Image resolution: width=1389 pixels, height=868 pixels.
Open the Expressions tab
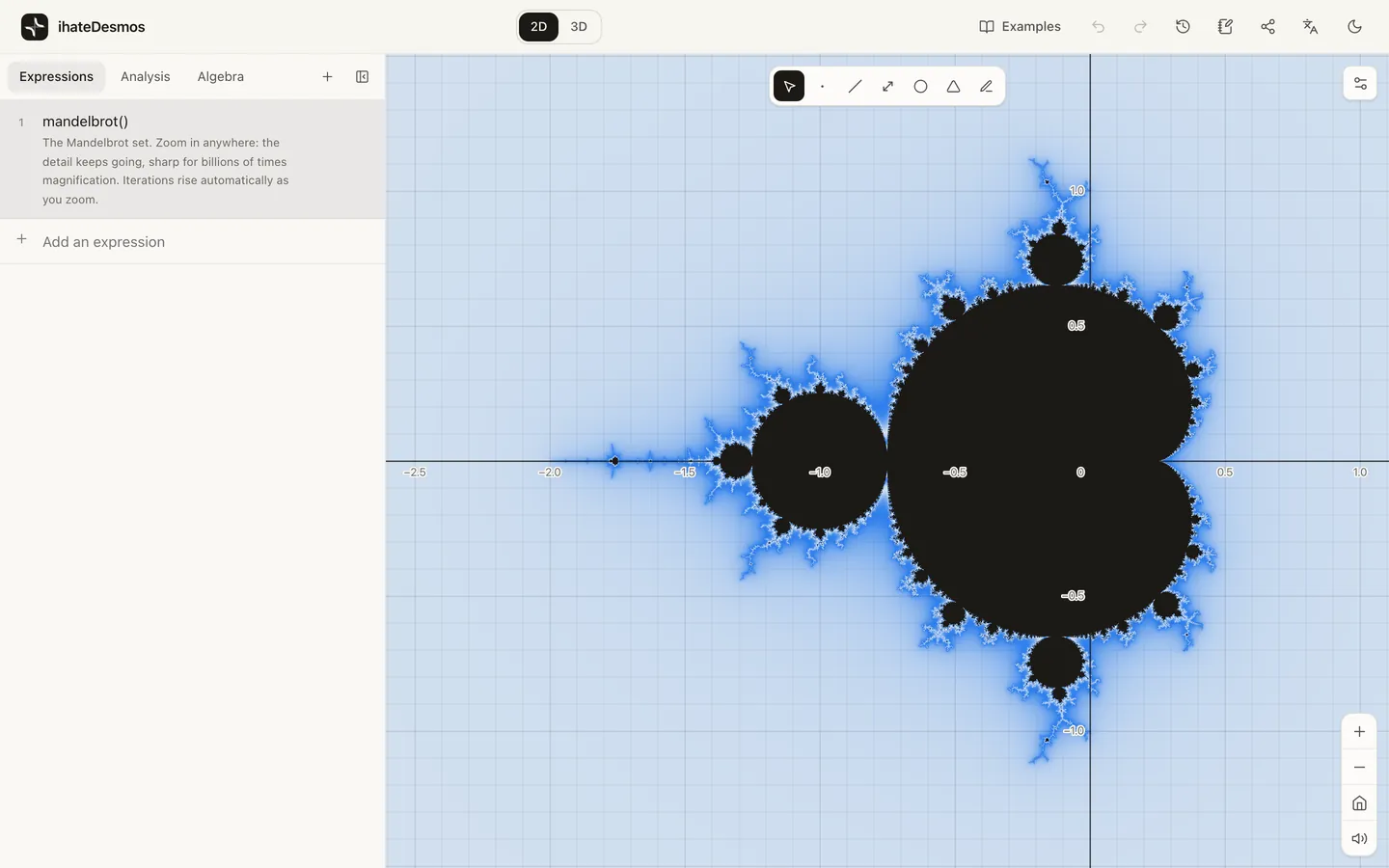56,77
